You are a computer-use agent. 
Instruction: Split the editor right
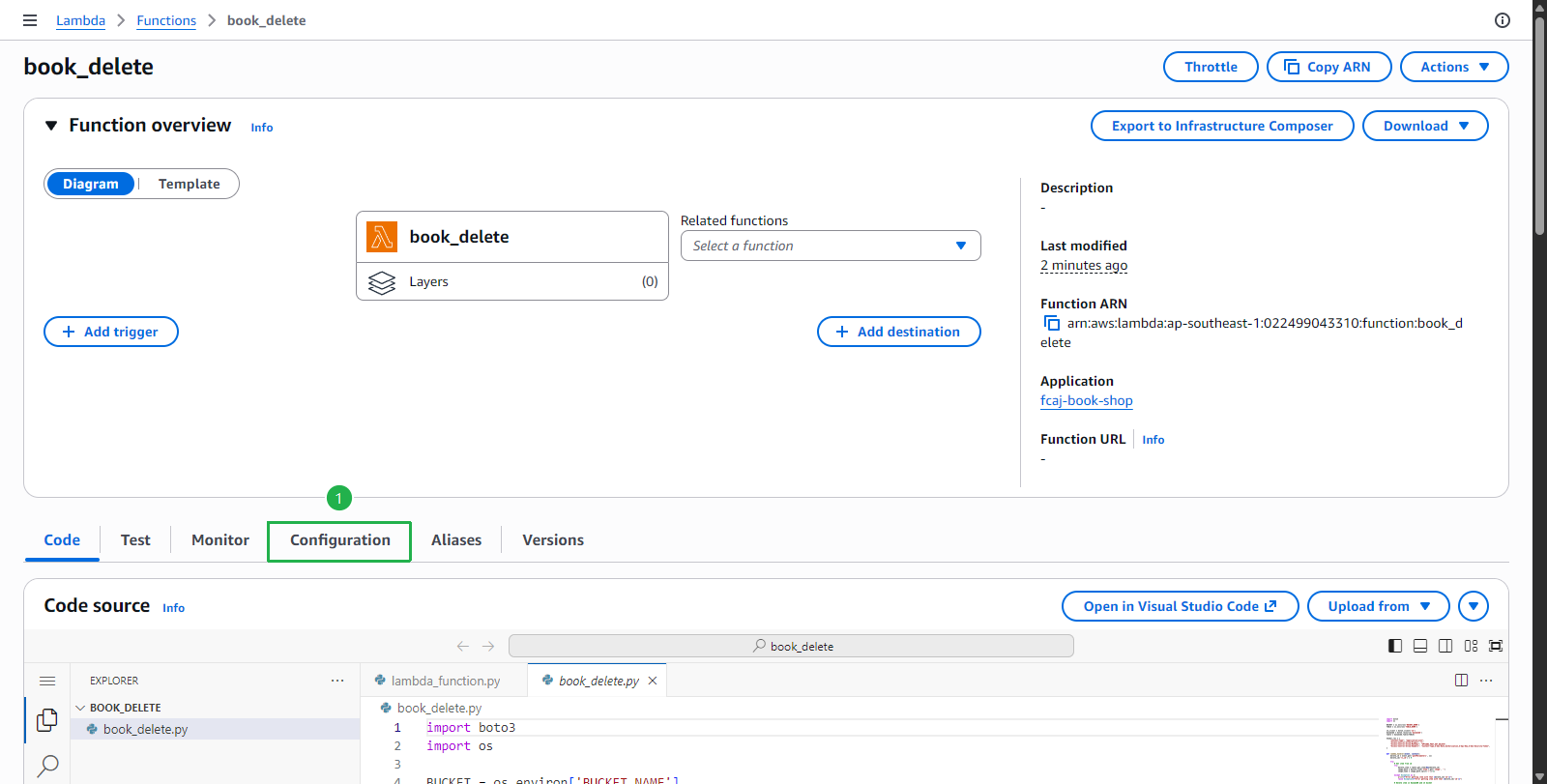[x=1462, y=681]
